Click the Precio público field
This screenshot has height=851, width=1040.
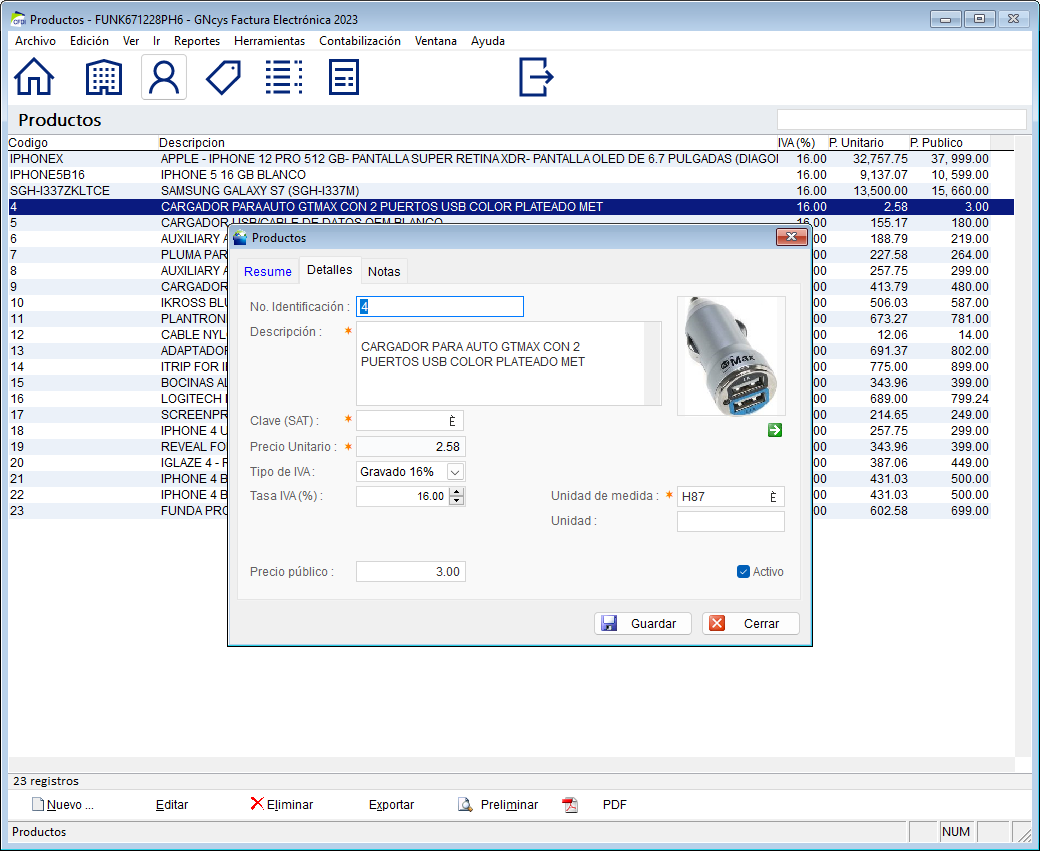click(411, 572)
